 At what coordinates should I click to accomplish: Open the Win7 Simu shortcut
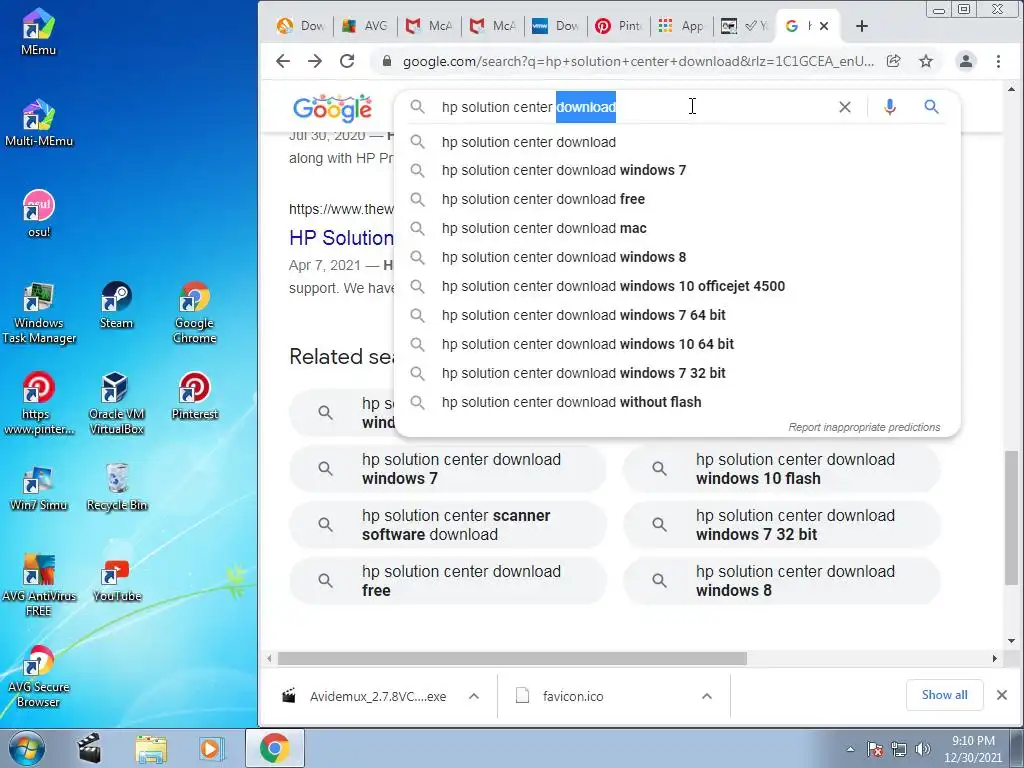pos(39,488)
